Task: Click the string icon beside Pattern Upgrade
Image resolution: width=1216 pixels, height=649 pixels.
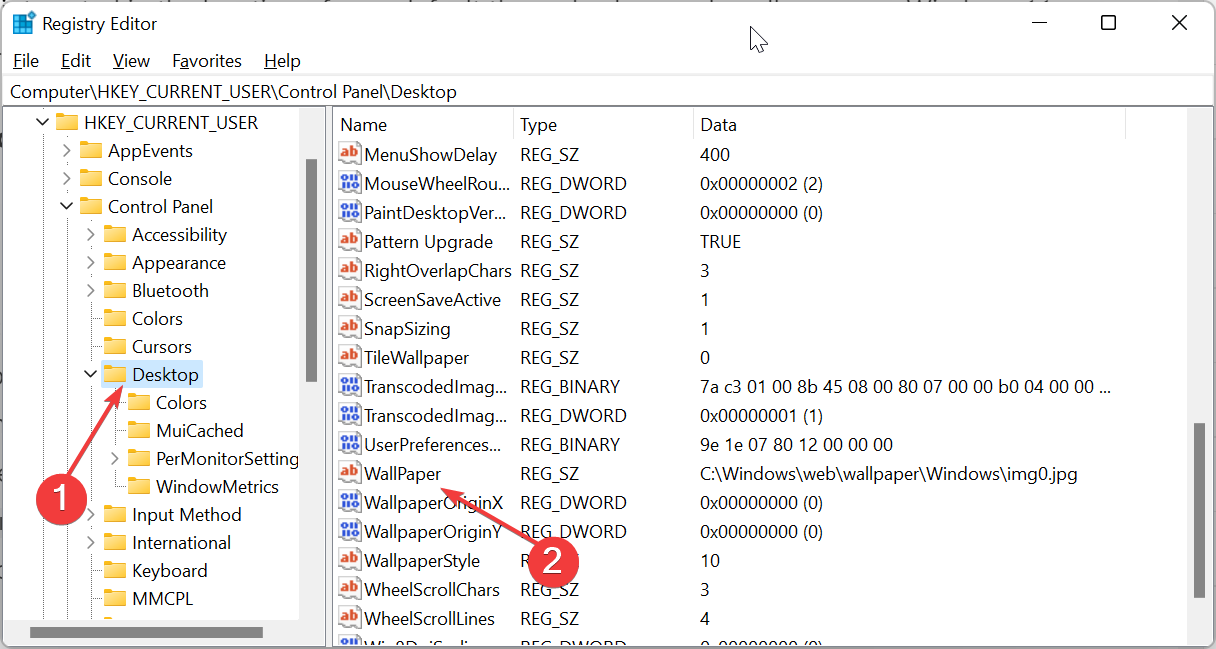Action: (349, 241)
